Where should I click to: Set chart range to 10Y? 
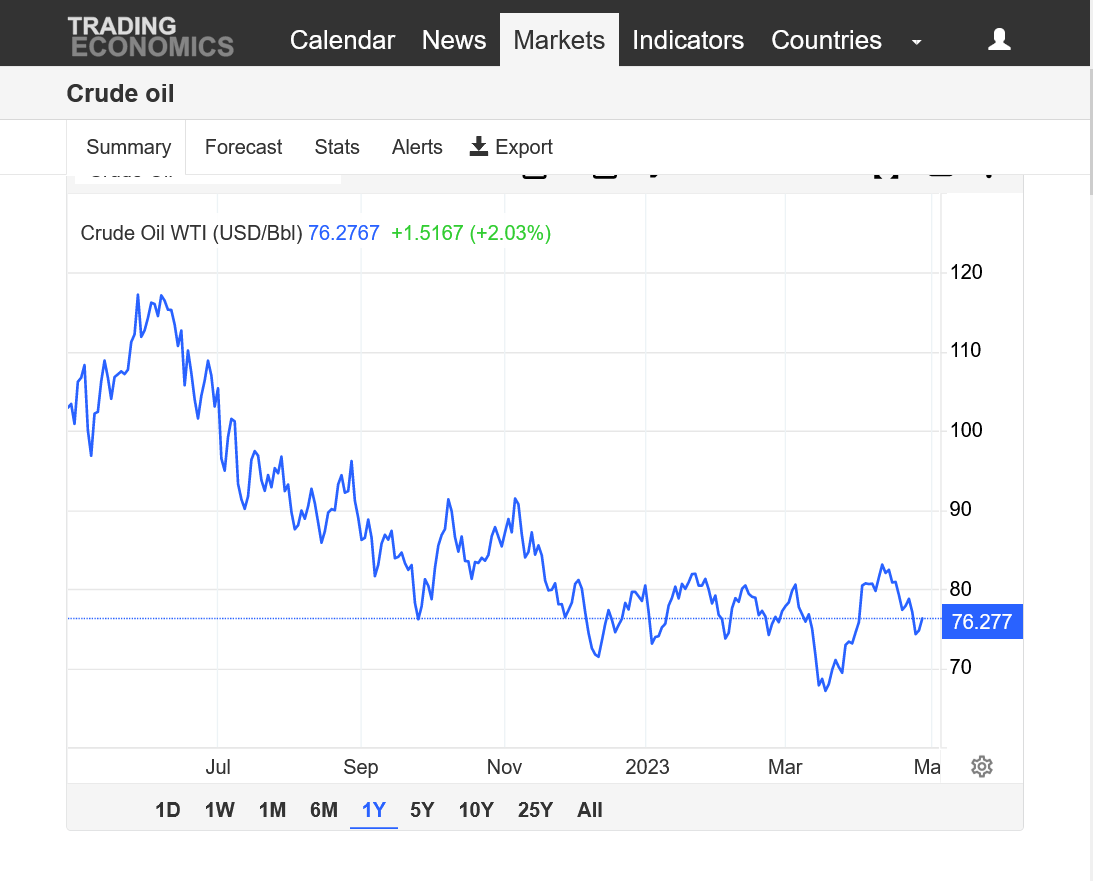(476, 809)
